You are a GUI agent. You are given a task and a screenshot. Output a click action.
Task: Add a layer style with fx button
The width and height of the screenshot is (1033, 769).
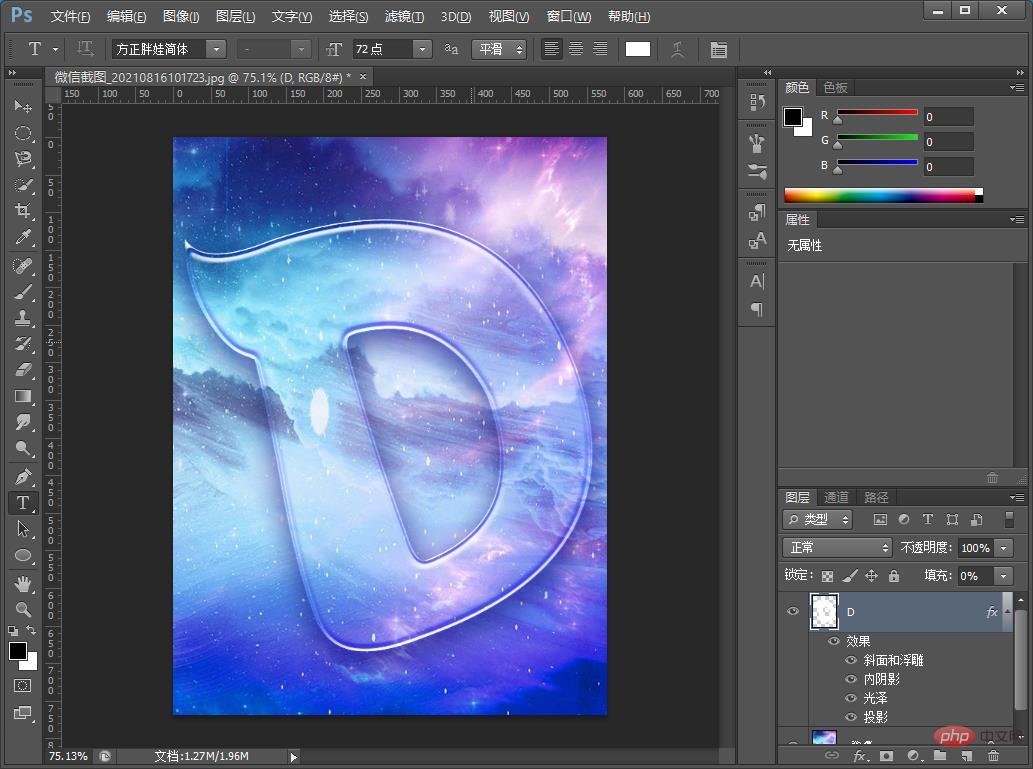tap(860, 756)
